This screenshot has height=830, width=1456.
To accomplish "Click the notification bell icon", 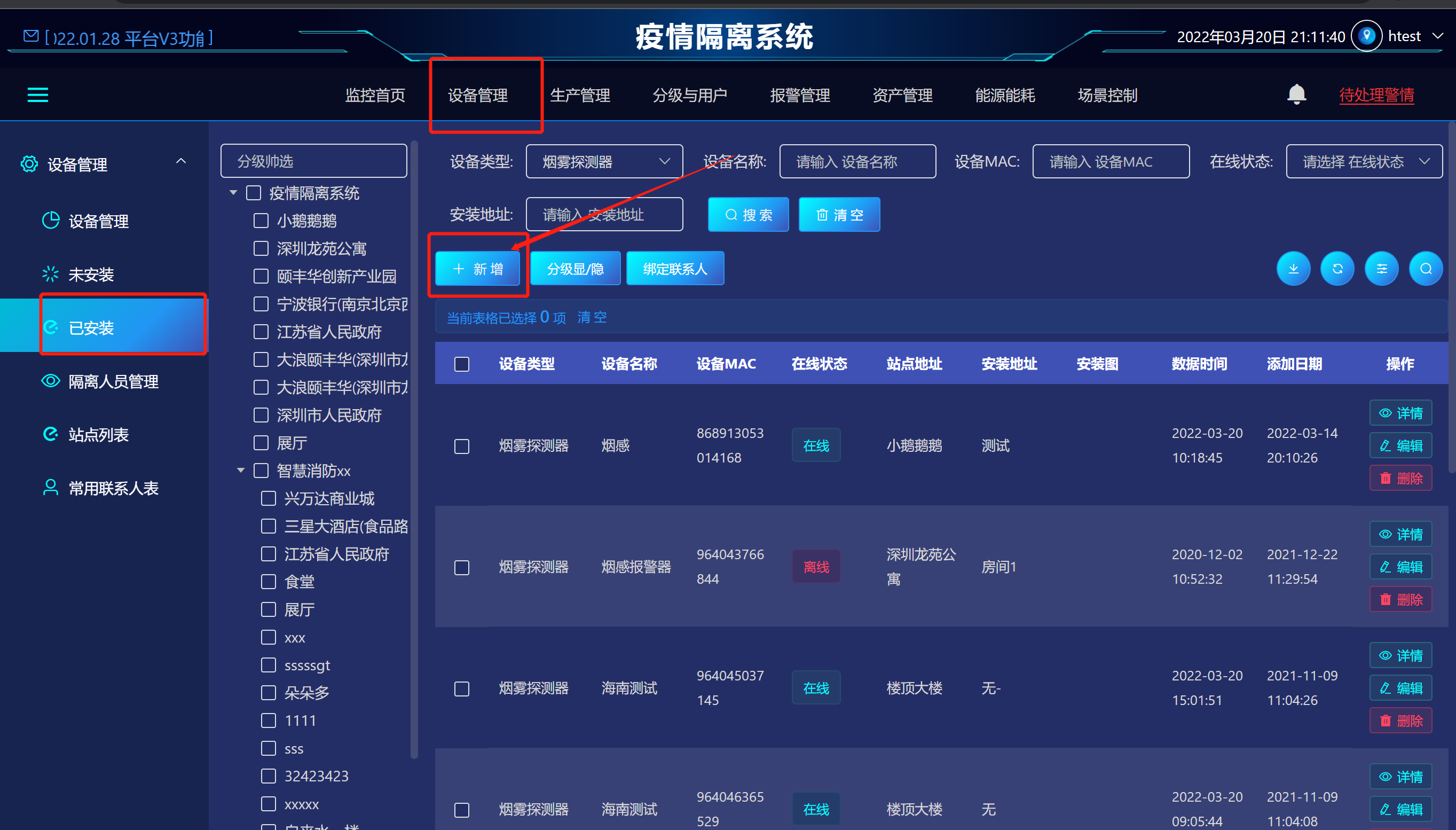I will click(x=1296, y=94).
